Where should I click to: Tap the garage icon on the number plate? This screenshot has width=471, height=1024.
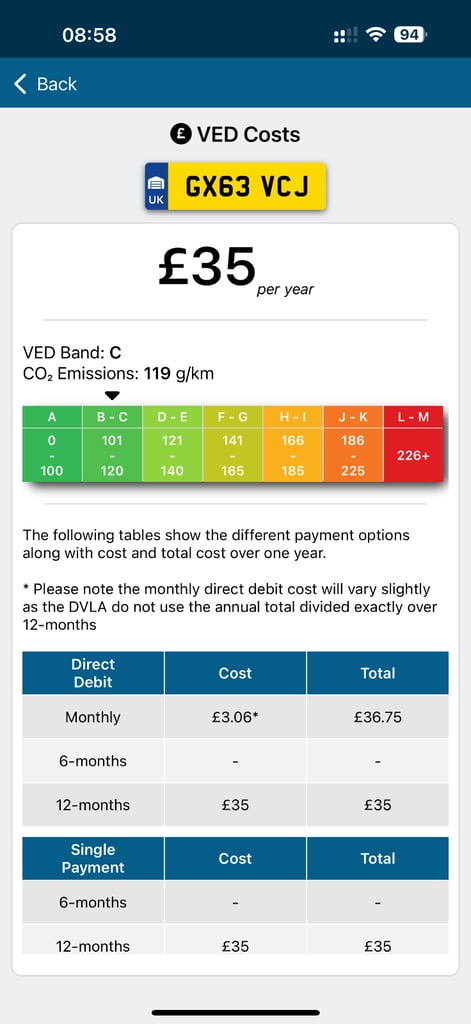[x=156, y=182]
